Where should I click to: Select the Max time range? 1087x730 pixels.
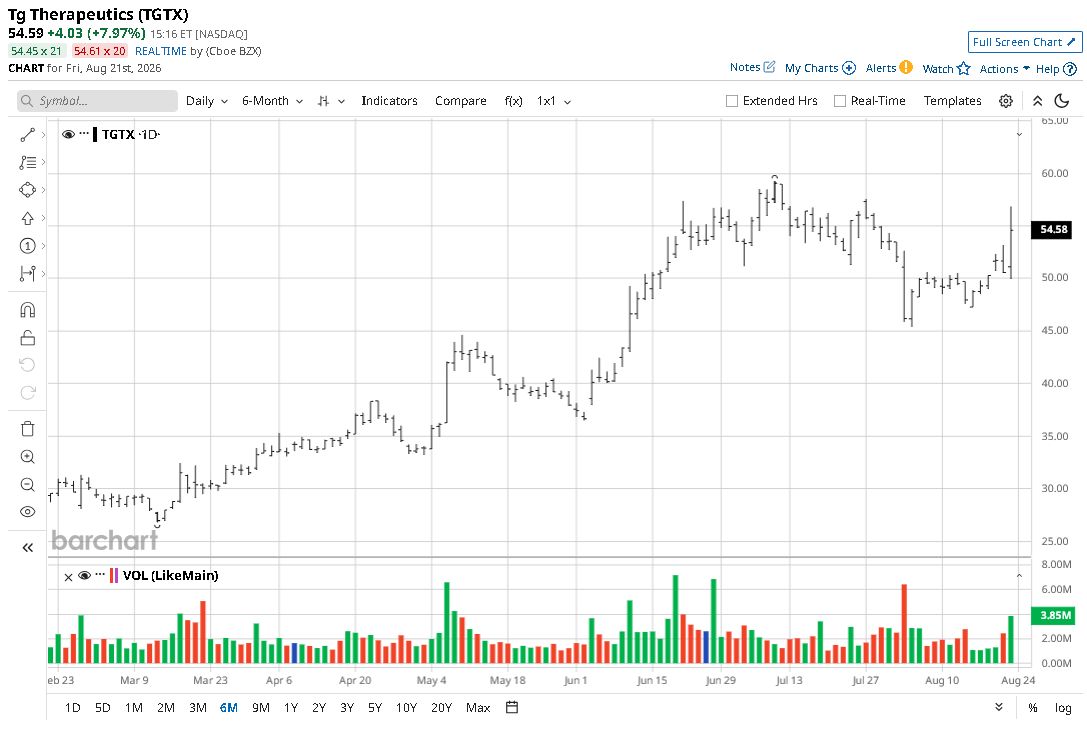(x=478, y=708)
